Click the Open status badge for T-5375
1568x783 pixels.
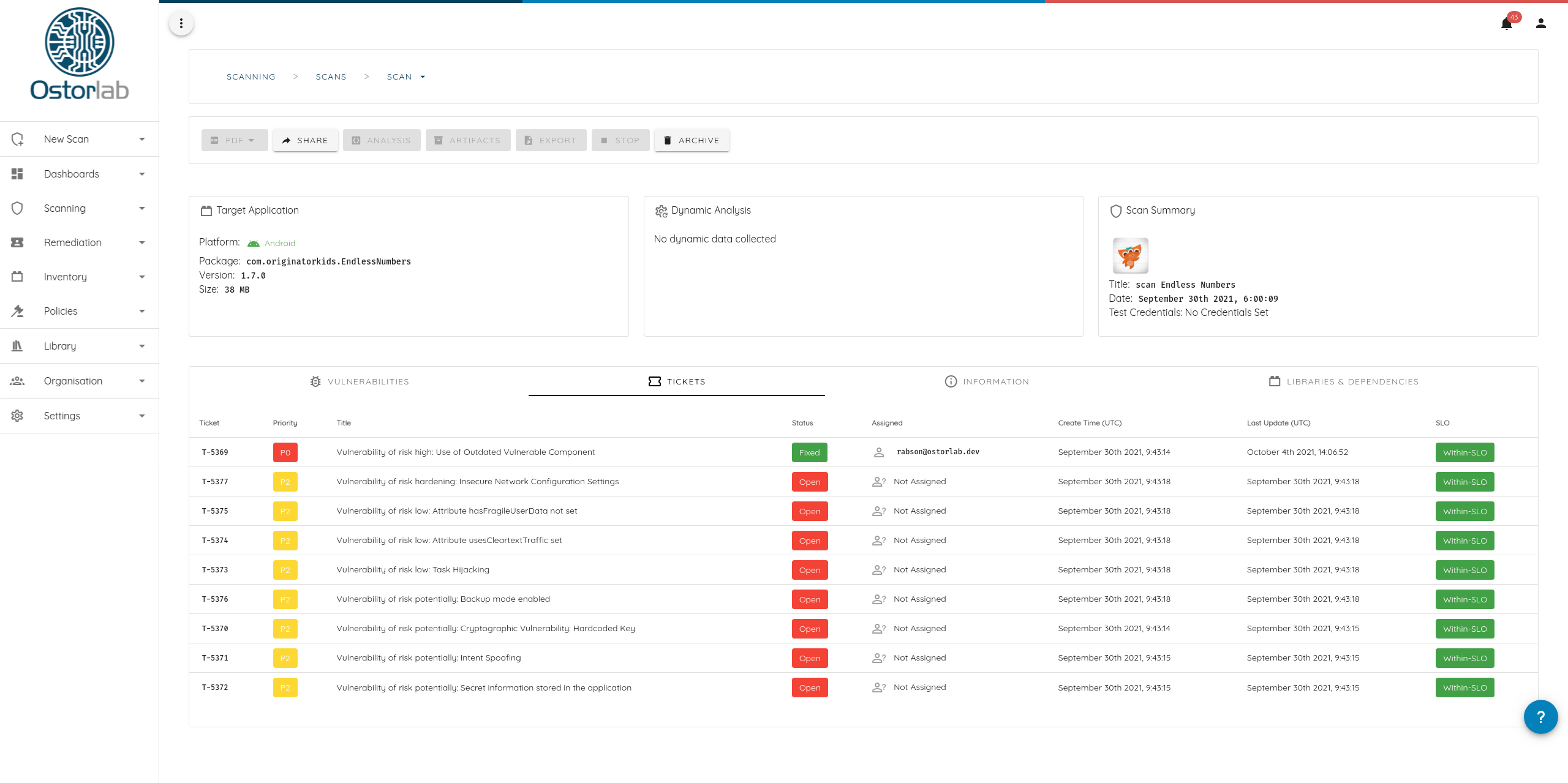tap(810, 511)
